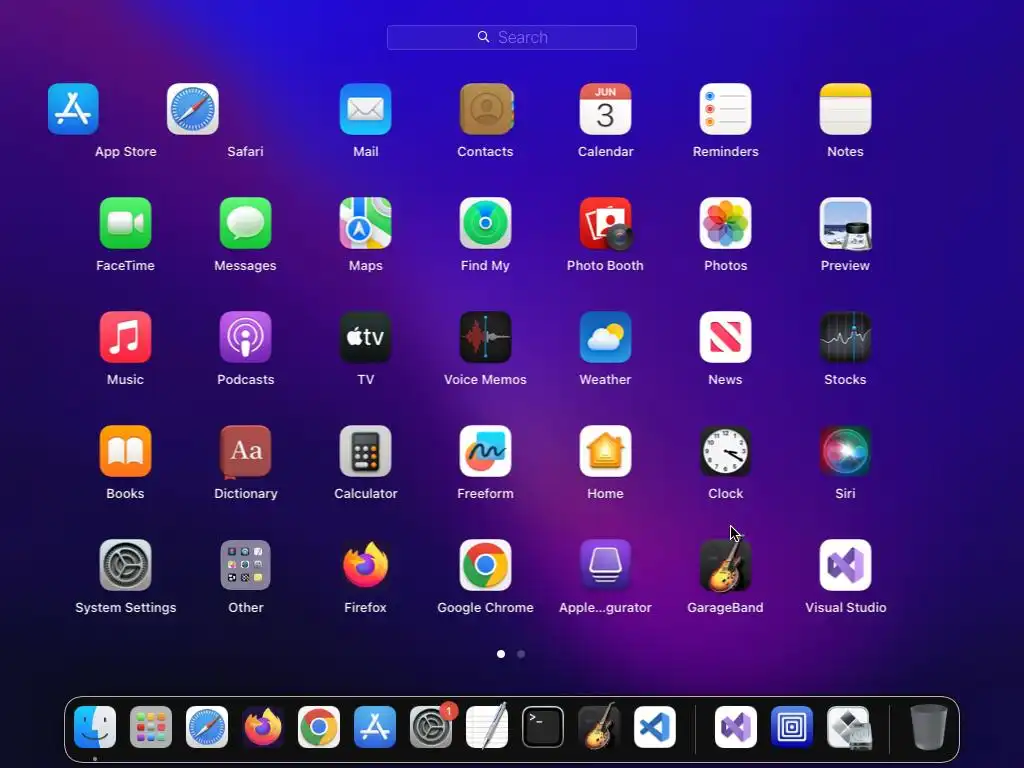The height and width of the screenshot is (768, 1024).
Task: Open the Mail app
Action: pos(366,109)
